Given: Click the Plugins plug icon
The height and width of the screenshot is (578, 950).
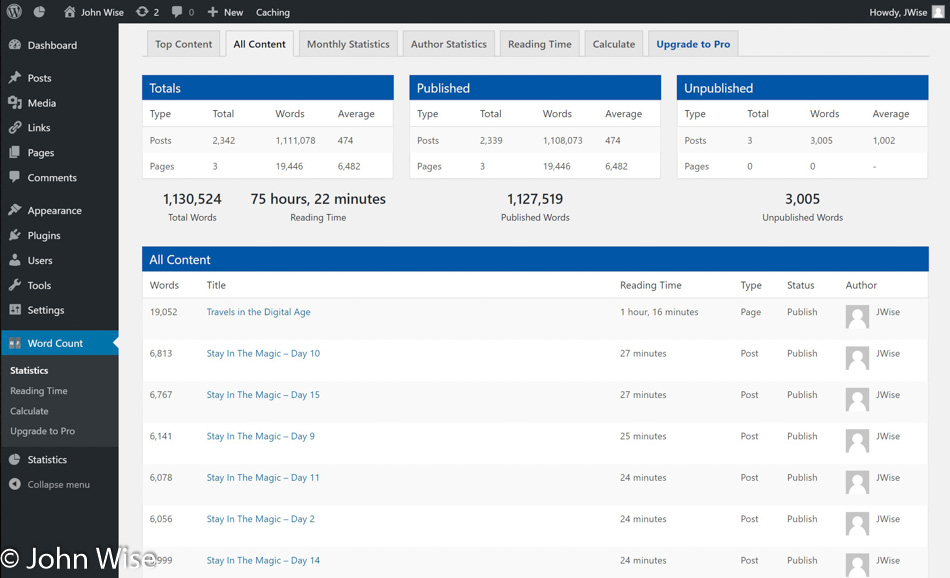Looking at the screenshot, I should point(15,235).
